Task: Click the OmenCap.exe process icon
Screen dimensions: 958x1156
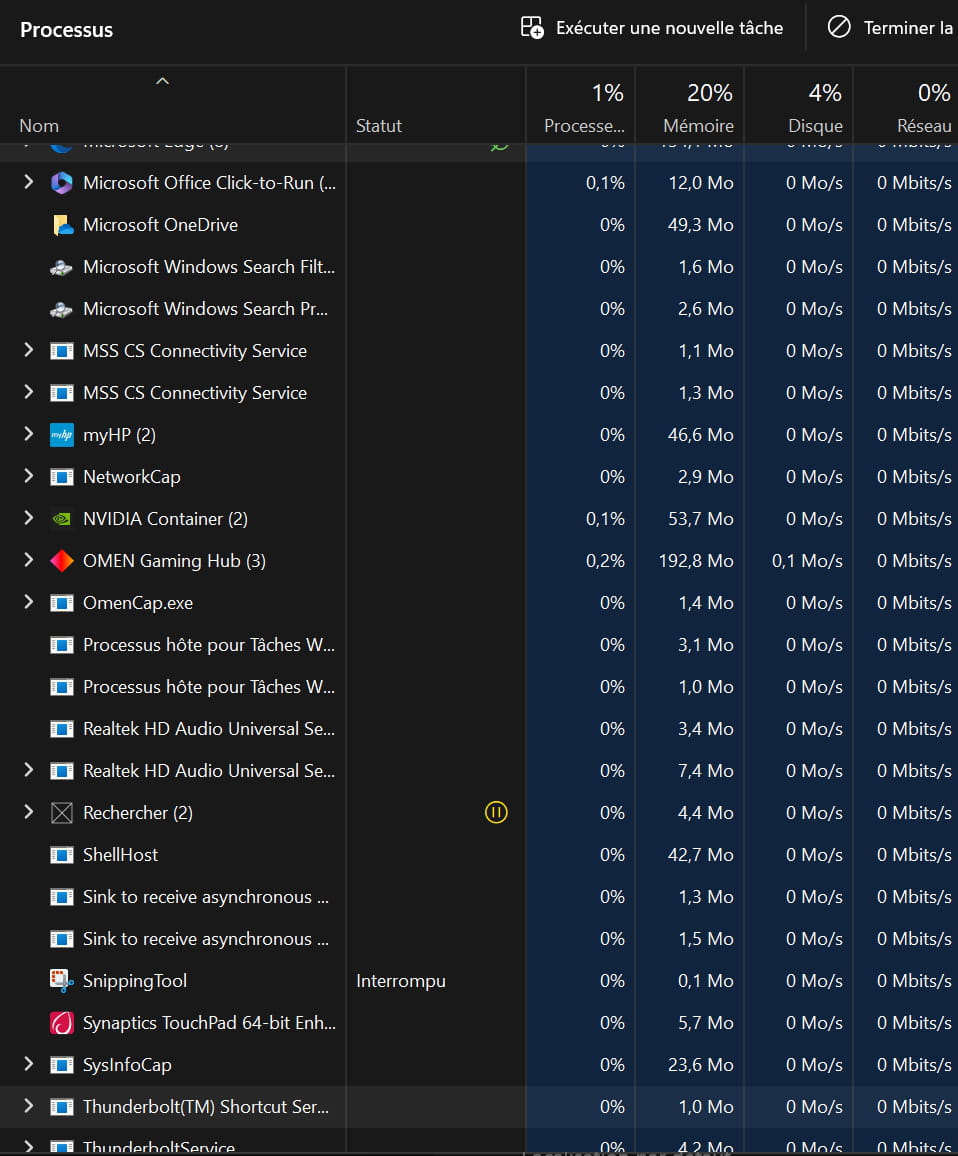Action: click(x=61, y=603)
